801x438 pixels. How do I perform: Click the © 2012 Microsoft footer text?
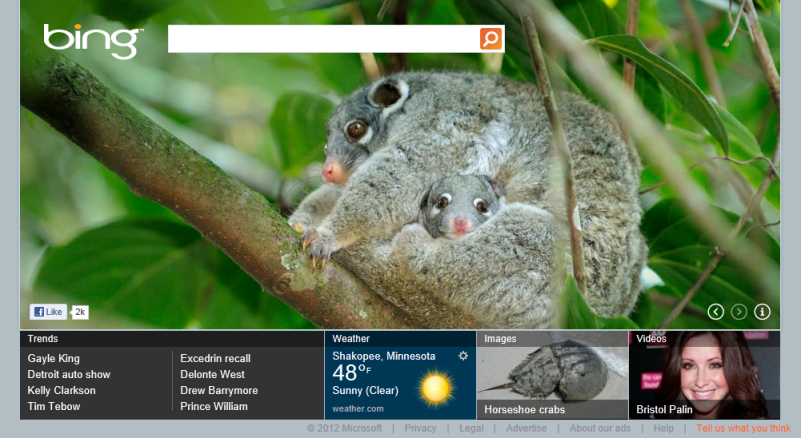pos(344,428)
